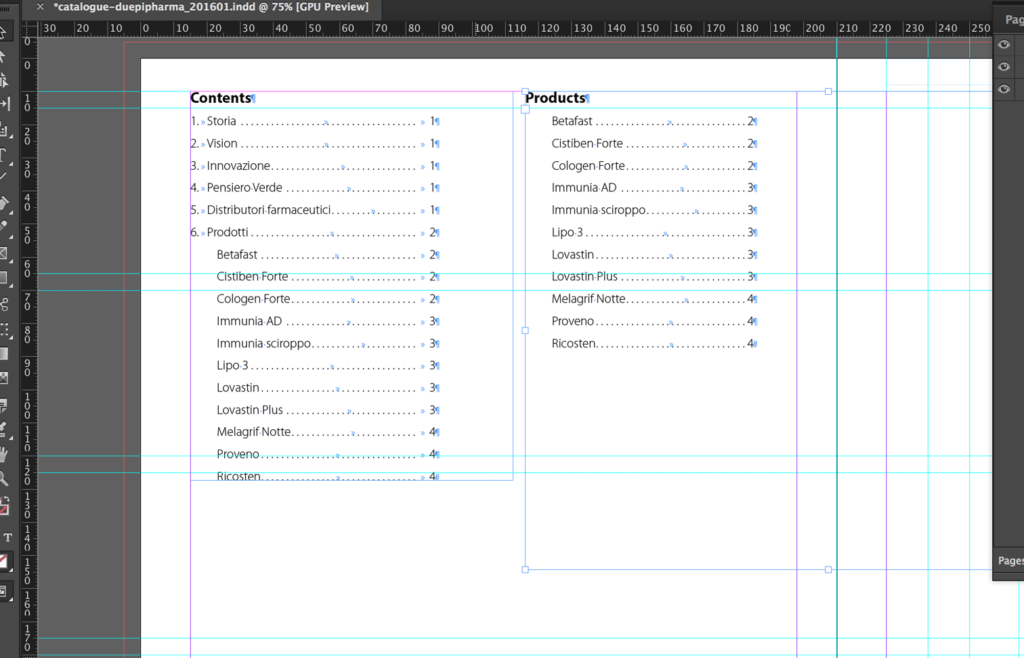Select the Pencil tool
The width and height of the screenshot is (1024, 658).
point(4,227)
